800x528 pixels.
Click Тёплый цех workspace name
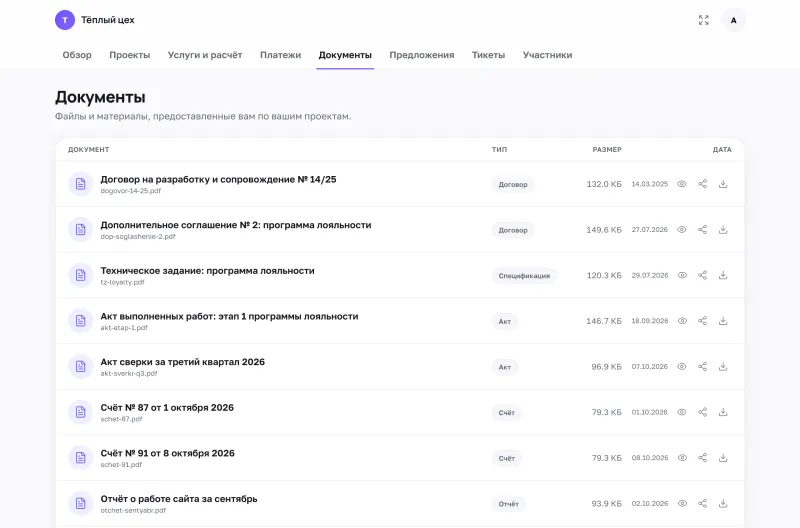coord(108,20)
